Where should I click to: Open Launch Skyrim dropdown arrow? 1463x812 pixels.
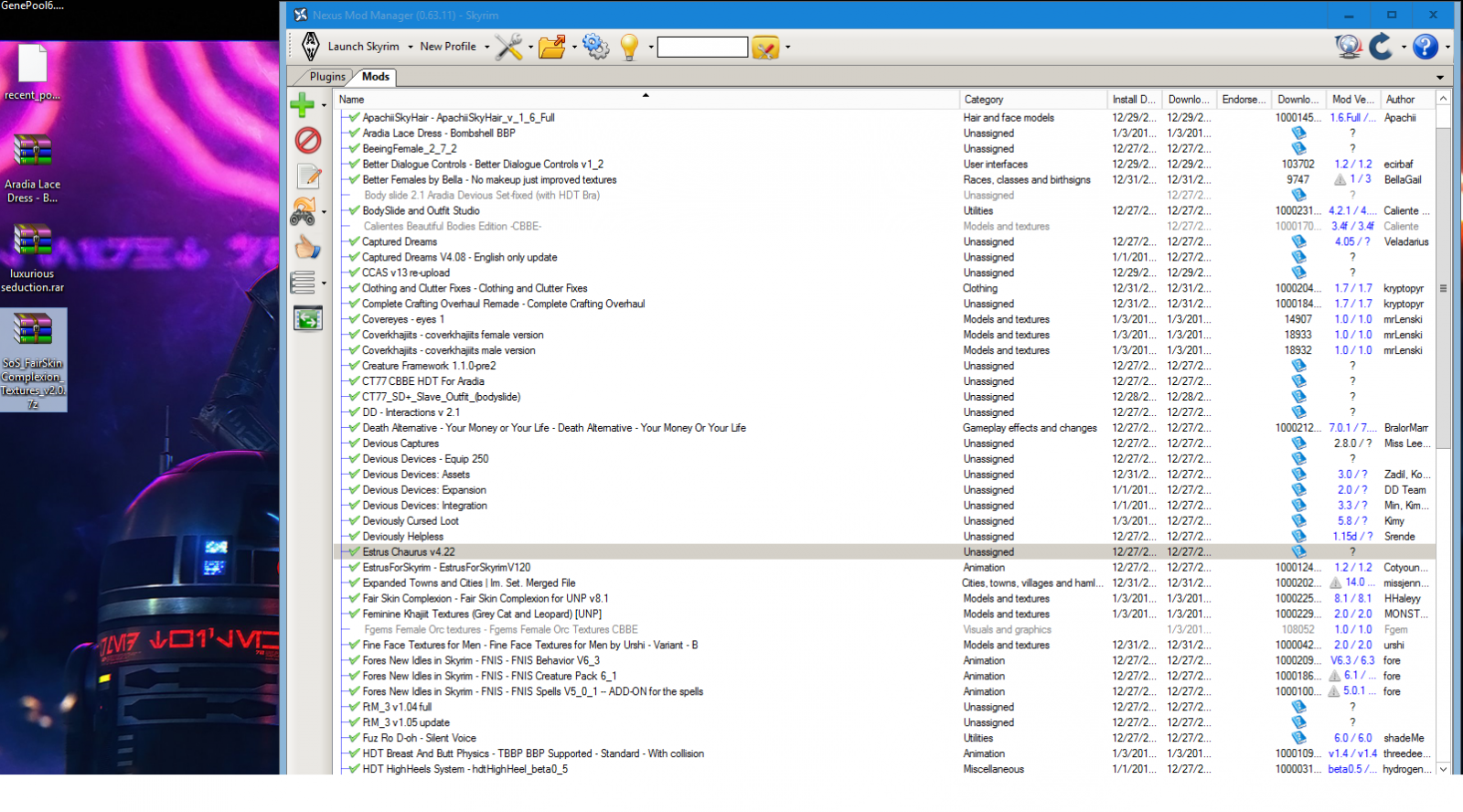[x=411, y=47]
